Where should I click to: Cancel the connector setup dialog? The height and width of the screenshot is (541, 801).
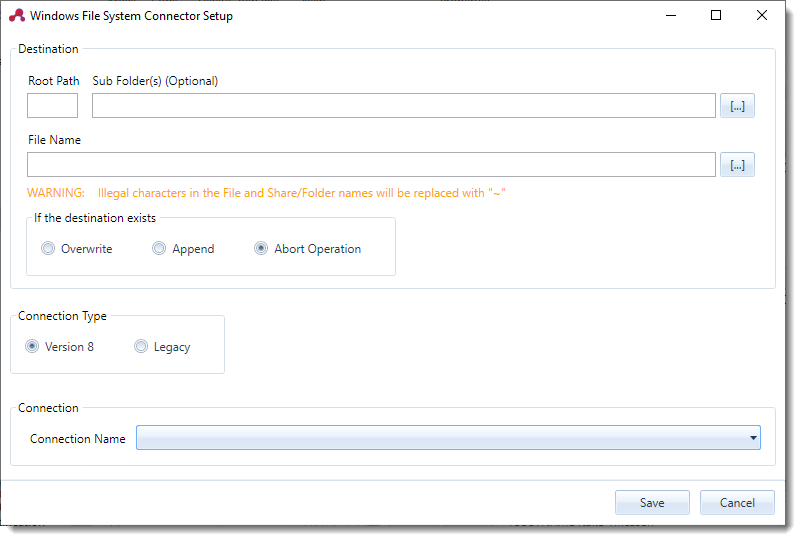click(x=737, y=503)
